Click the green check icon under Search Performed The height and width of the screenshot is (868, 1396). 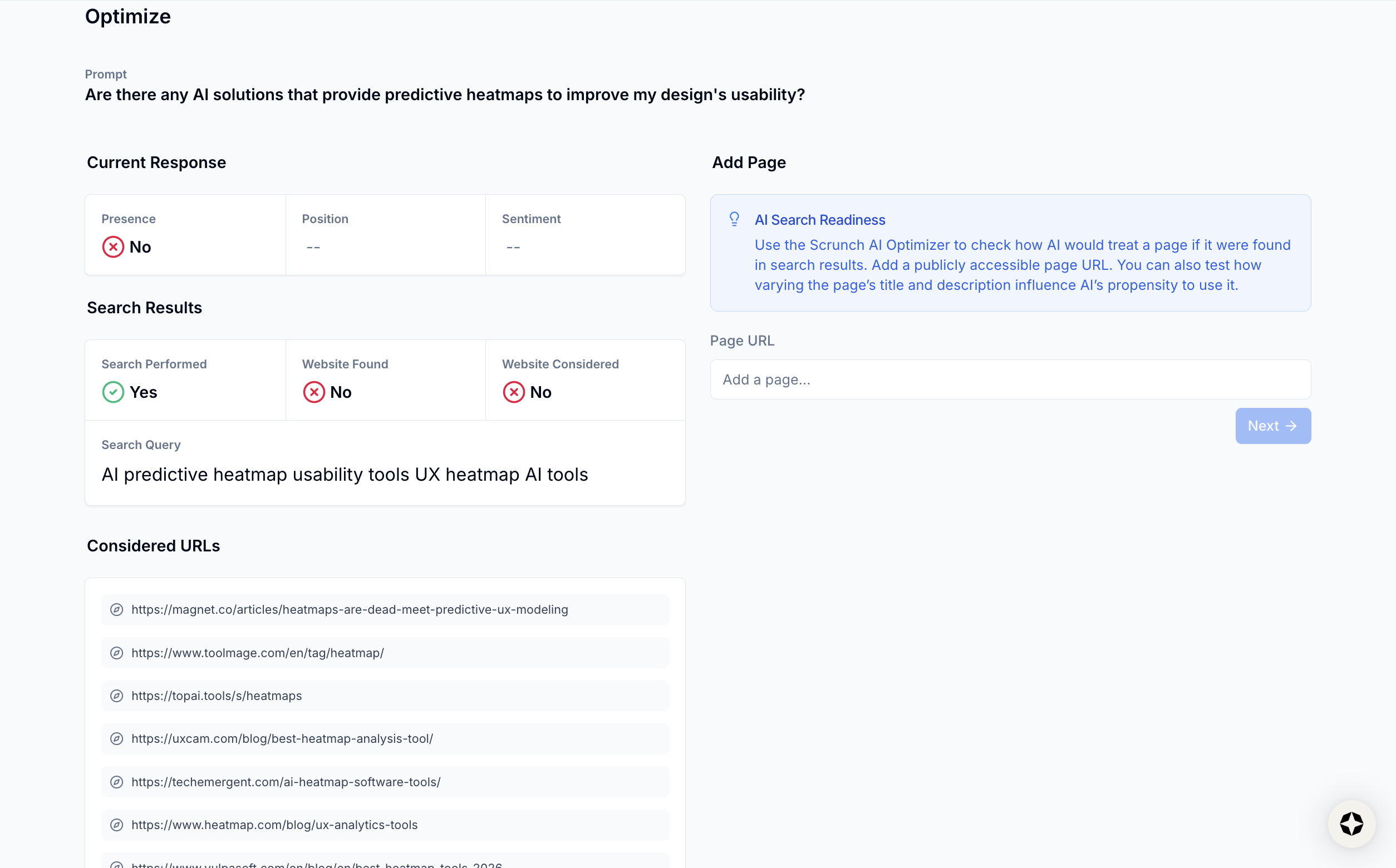[113, 392]
